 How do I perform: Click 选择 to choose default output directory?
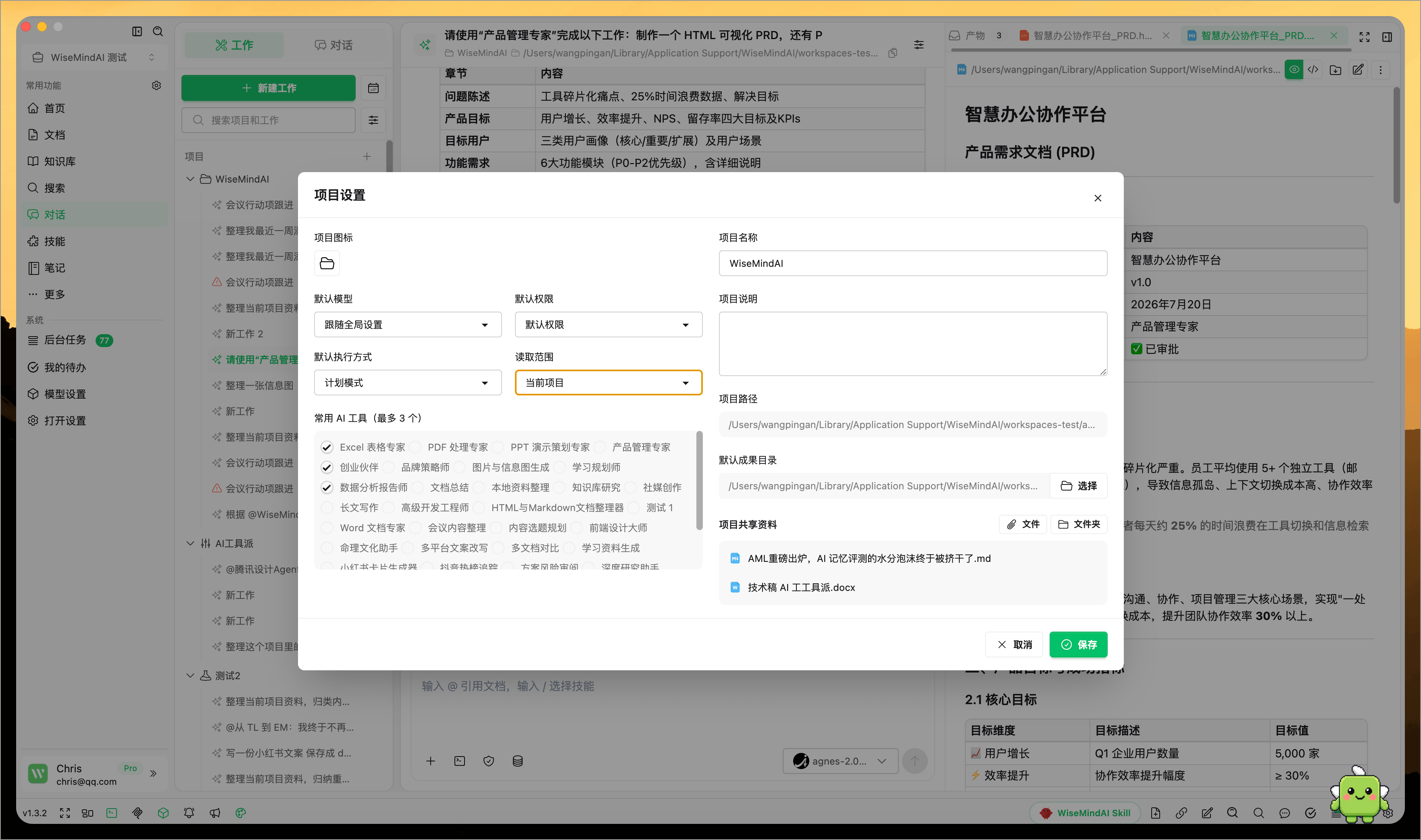click(1079, 486)
